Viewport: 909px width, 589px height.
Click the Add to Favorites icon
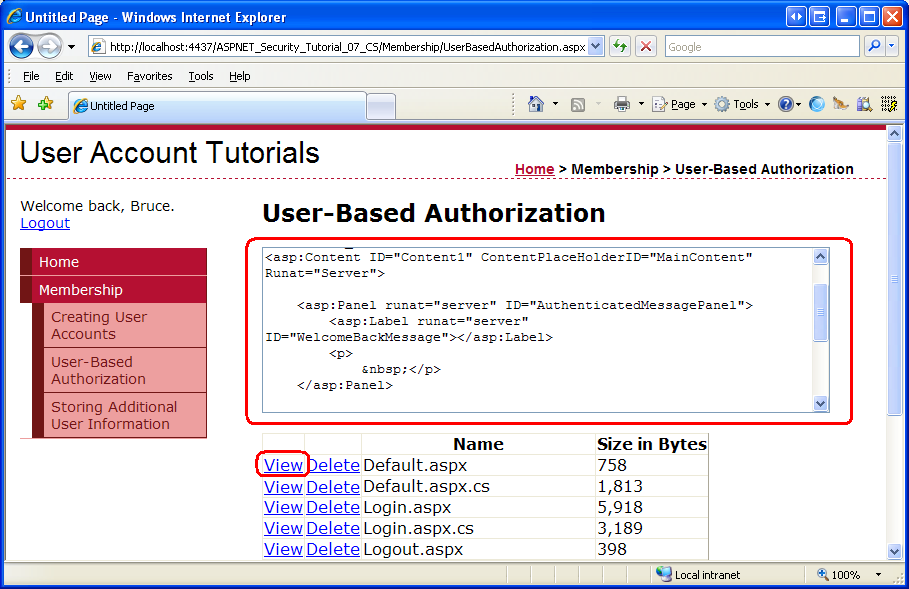pos(45,104)
